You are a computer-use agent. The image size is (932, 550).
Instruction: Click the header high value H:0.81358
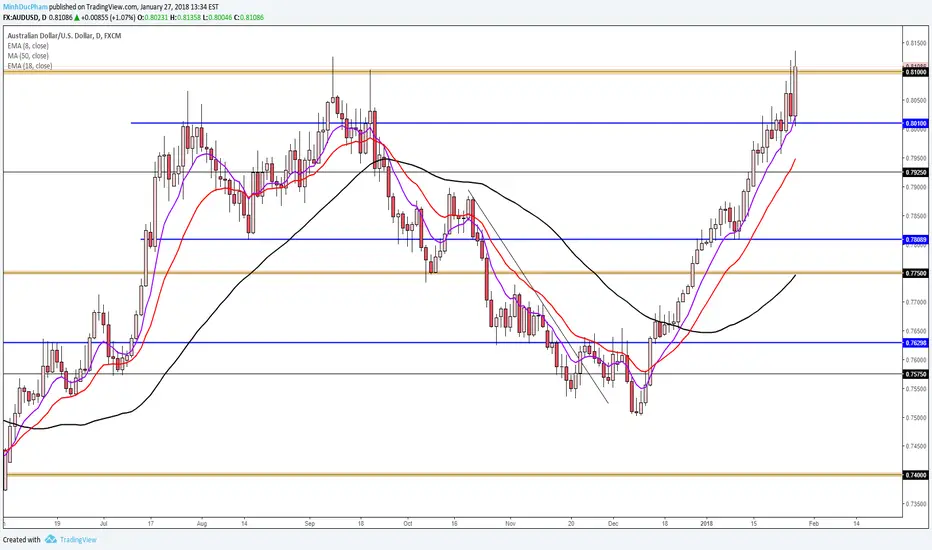pyautogui.click(x=185, y=17)
